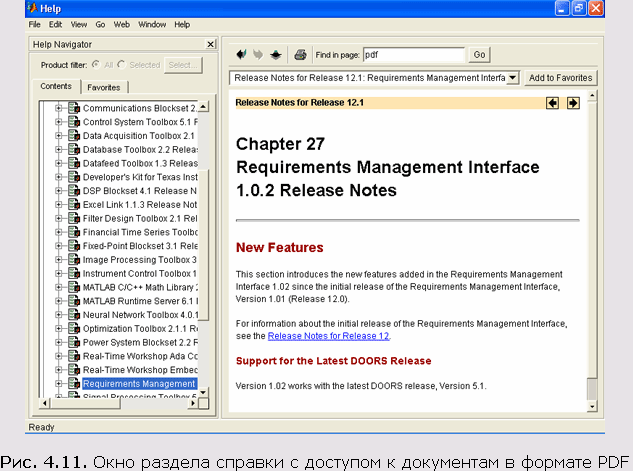The height and width of the screenshot is (471, 633).
Task: Click the Print page icon
Action: pos(300,54)
